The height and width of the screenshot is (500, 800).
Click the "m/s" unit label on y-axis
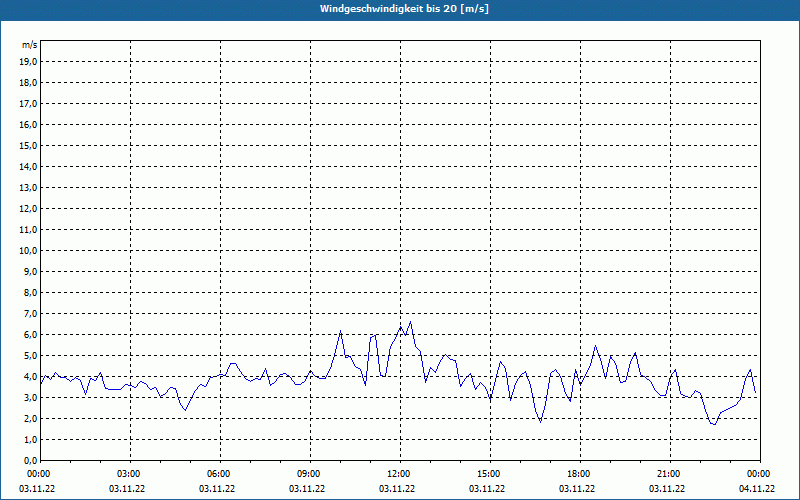pos(30,45)
